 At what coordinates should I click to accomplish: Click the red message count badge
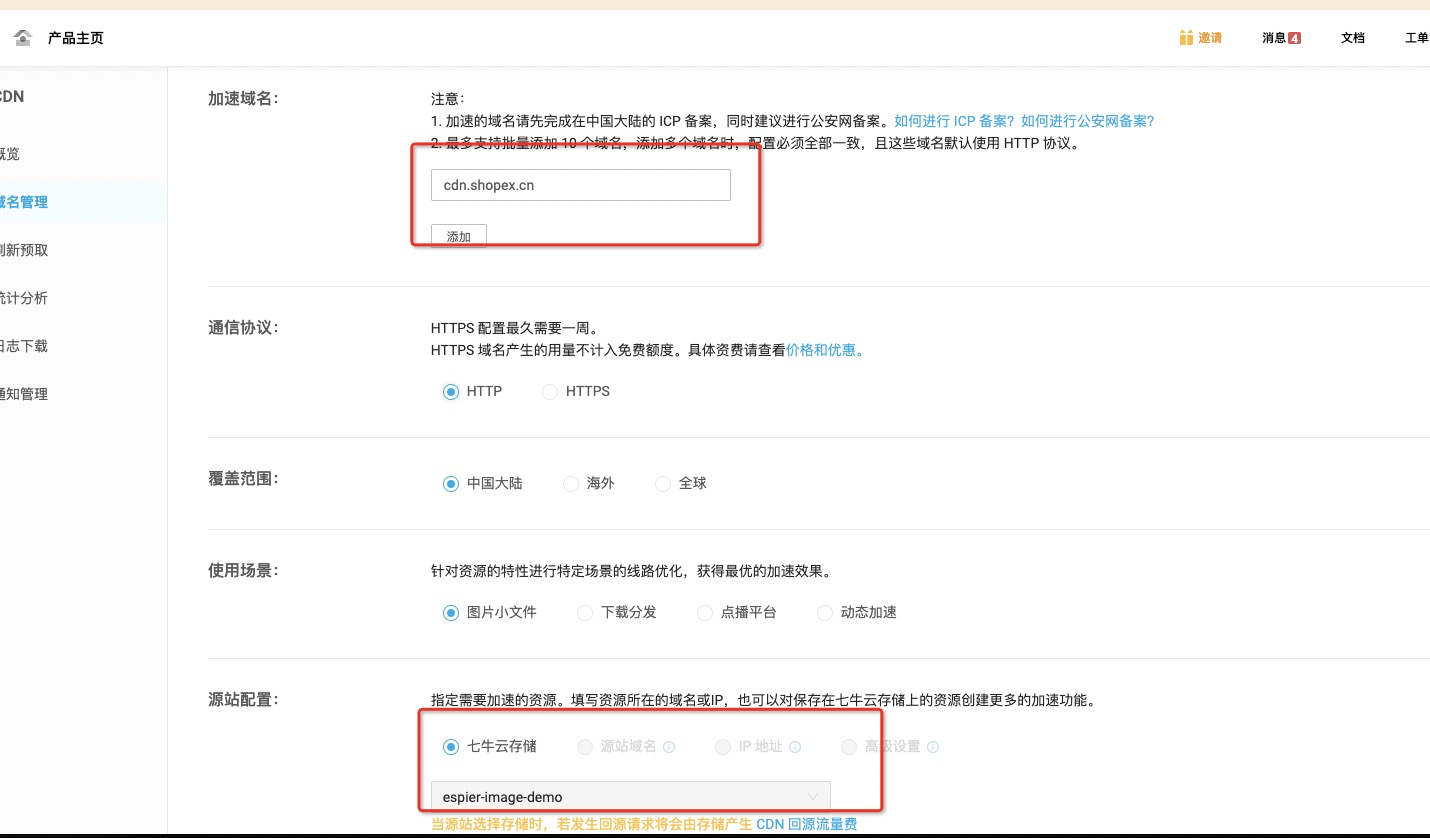1294,38
